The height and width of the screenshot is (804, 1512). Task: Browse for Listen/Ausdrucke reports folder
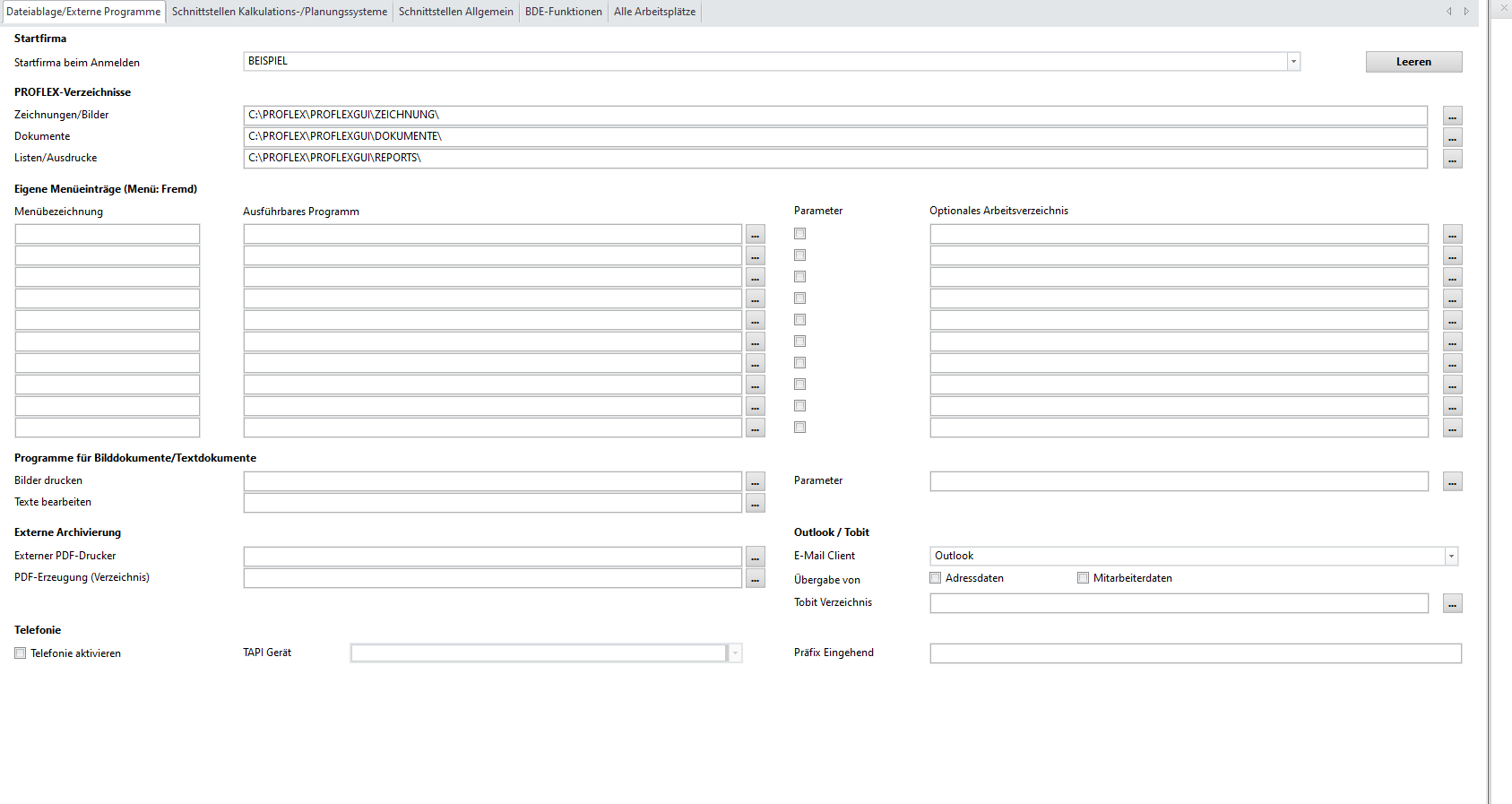[1452, 159]
